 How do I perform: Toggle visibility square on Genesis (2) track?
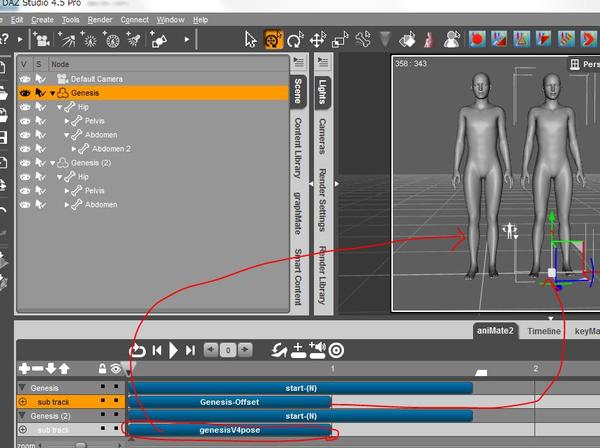(x=116, y=414)
